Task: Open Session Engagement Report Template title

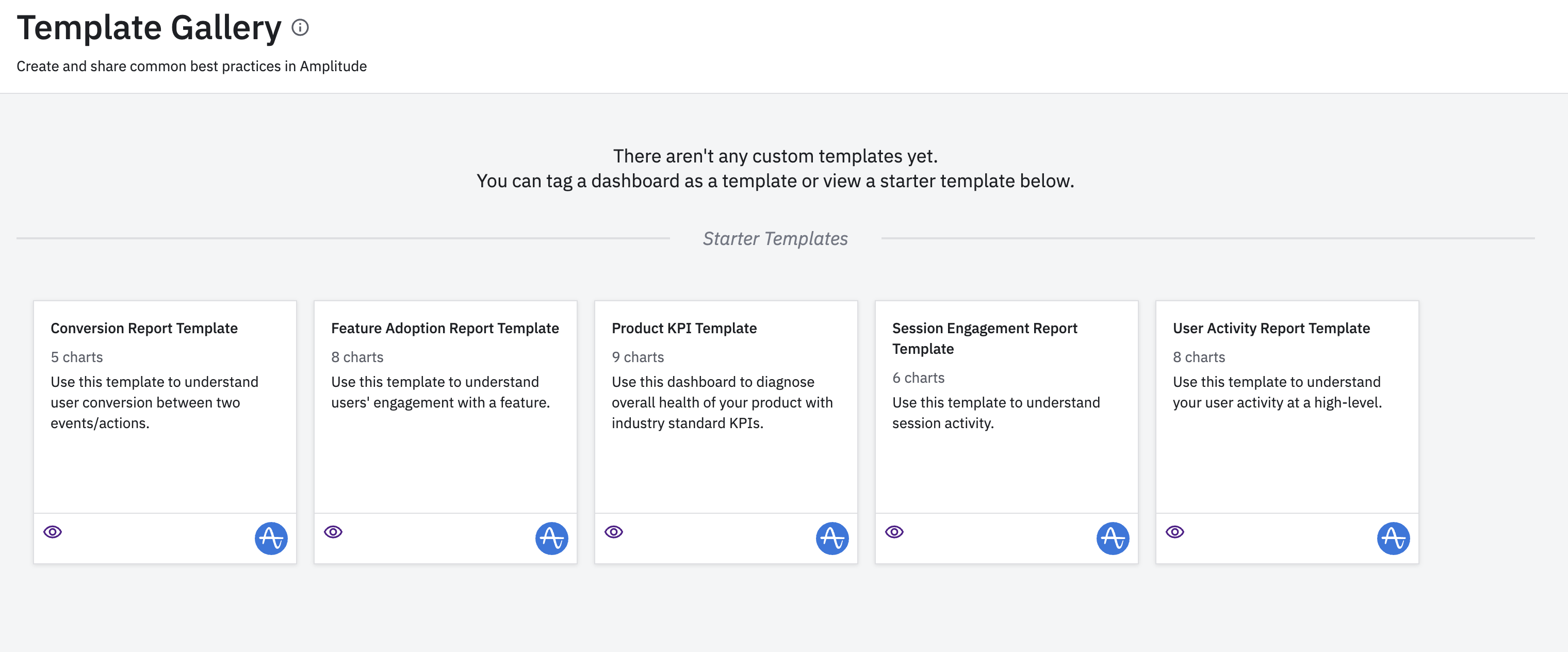Action: (984, 338)
